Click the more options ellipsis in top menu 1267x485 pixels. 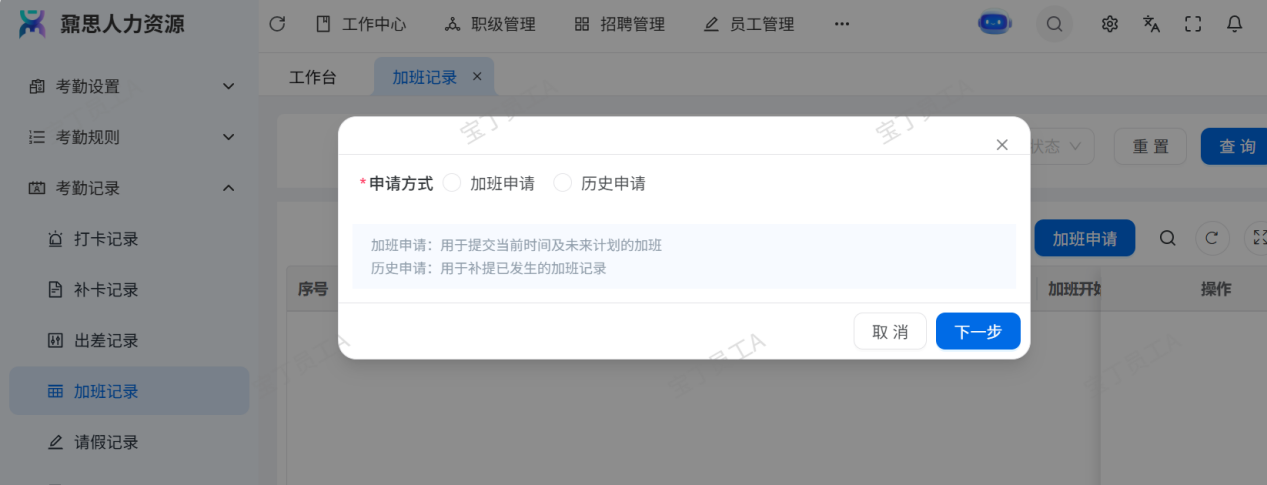tap(842, 24)
